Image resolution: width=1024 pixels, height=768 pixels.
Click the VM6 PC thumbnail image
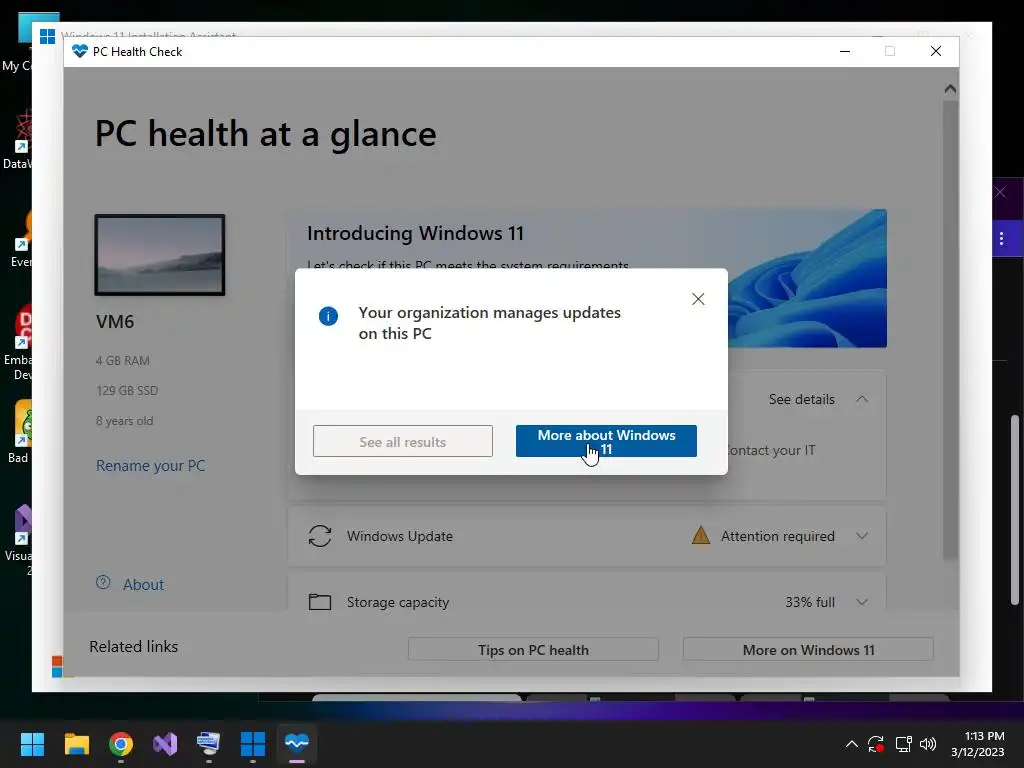tap(160, 255)
